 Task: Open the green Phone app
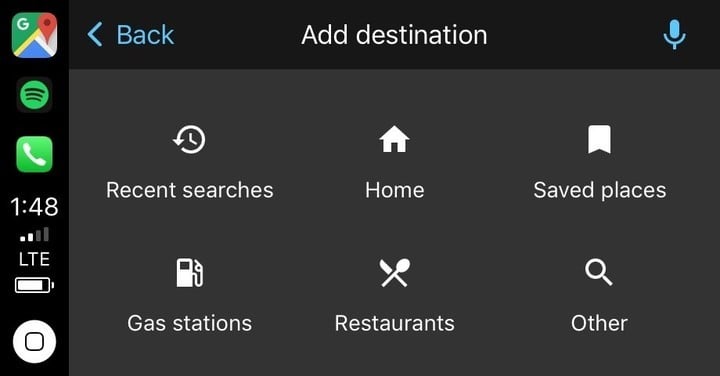pyautogui.click(x=34, y=154)
